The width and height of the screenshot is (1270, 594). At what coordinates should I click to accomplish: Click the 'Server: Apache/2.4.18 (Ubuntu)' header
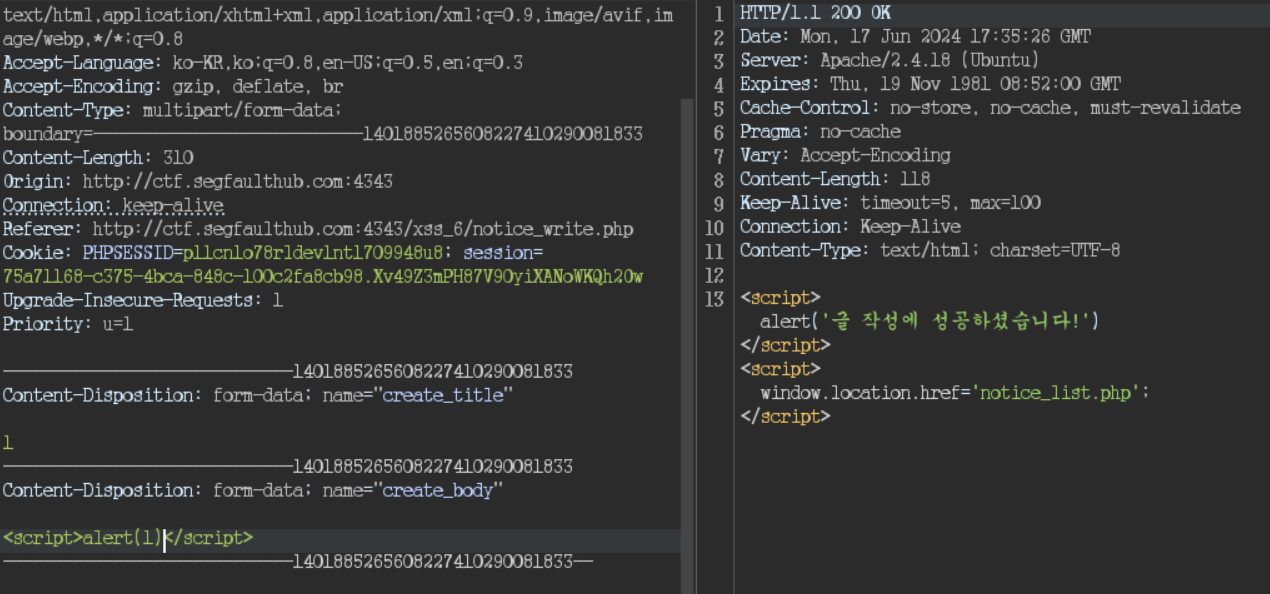pos(890,61)
